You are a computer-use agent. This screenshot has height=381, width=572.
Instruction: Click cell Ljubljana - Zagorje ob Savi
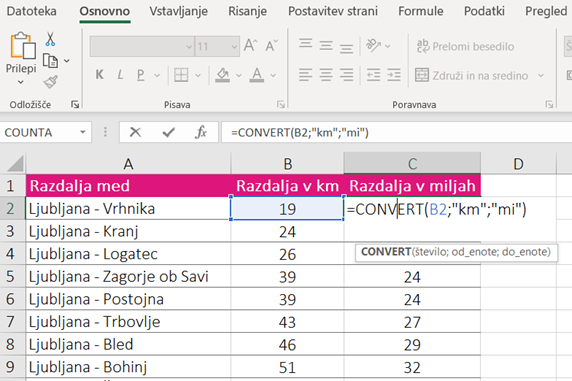pos(128,277)
